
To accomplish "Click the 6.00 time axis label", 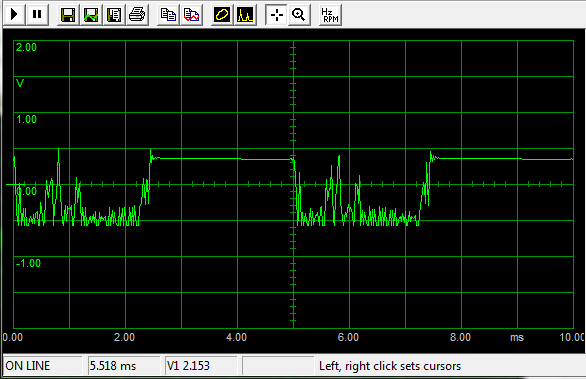I will (348, 338).
